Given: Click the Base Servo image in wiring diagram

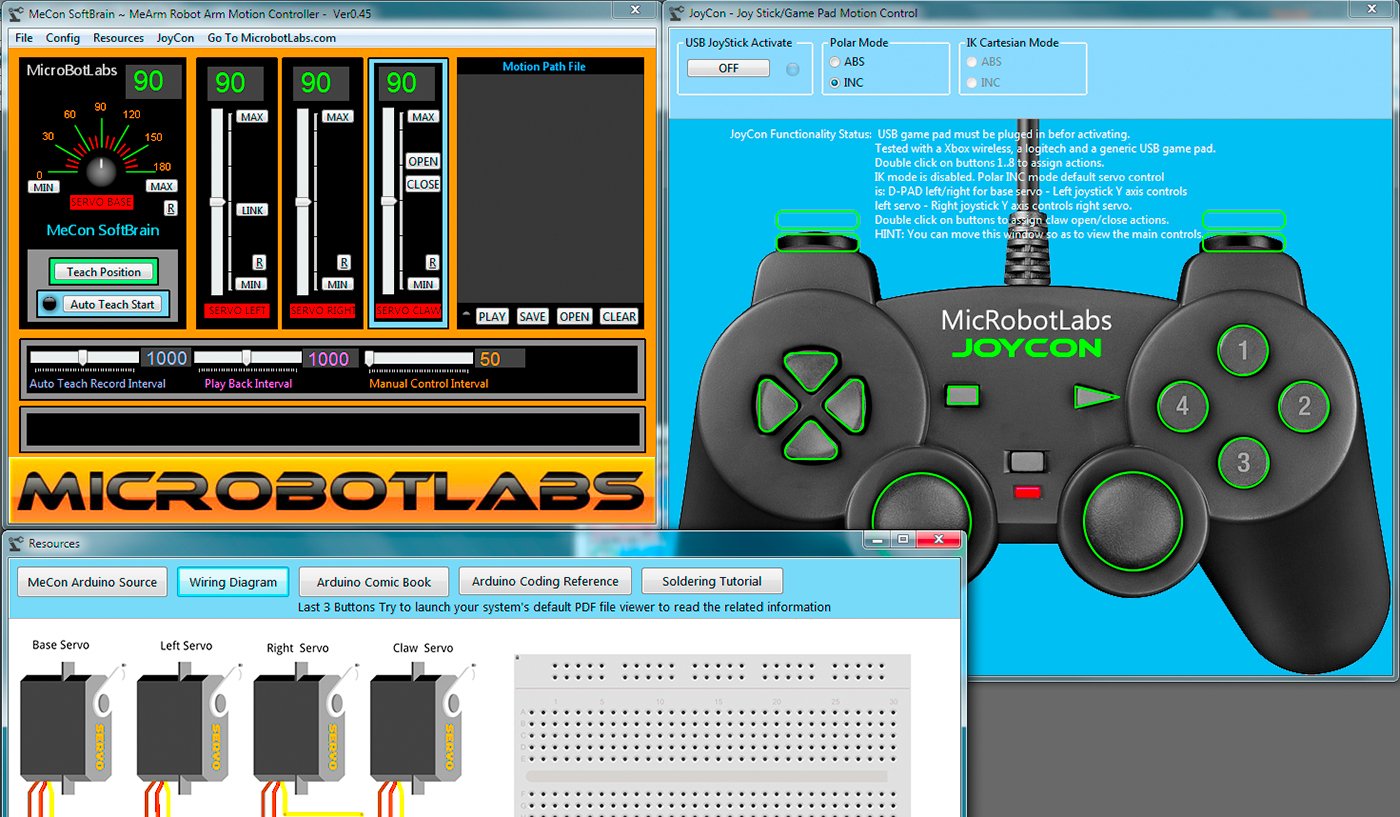Looking at the screenshot, I should (x=67, y=730).
